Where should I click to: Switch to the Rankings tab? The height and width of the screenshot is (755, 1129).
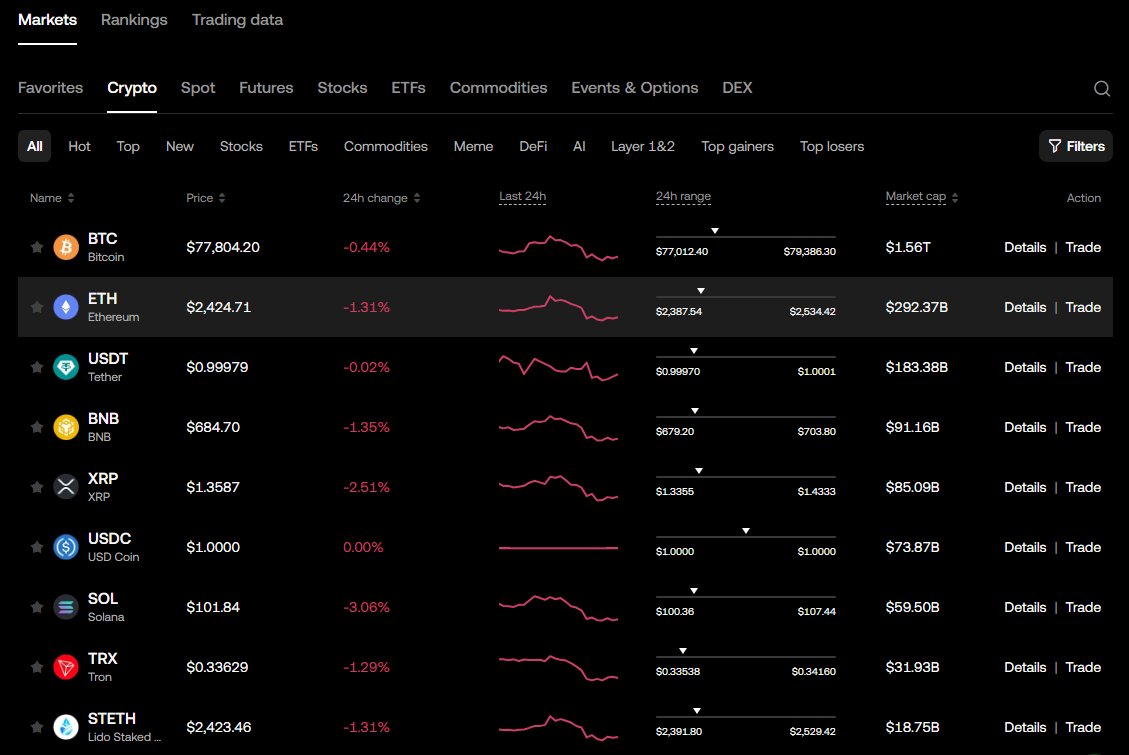click(134, 20)
